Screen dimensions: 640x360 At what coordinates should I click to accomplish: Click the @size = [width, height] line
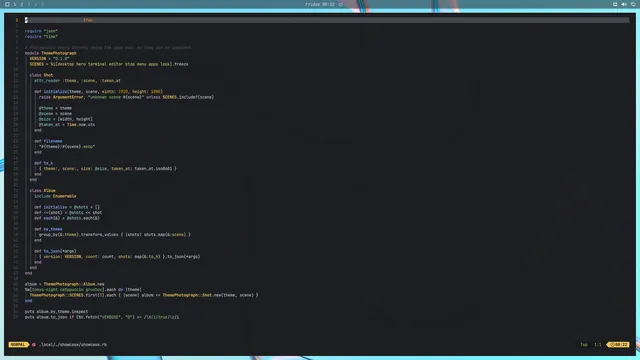(66, 119)
